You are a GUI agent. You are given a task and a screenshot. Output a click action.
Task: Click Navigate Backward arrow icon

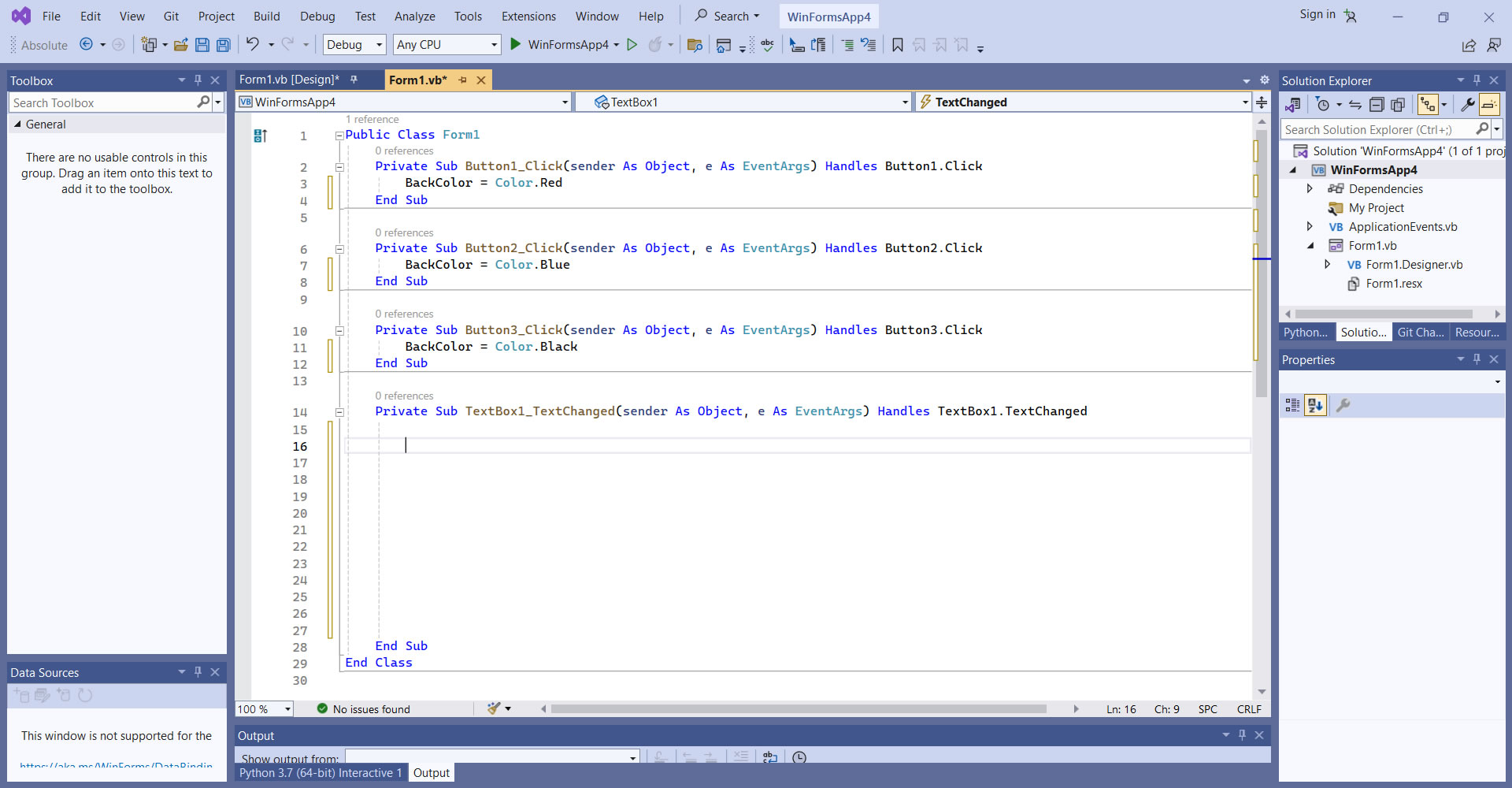(x=87, y=45)
